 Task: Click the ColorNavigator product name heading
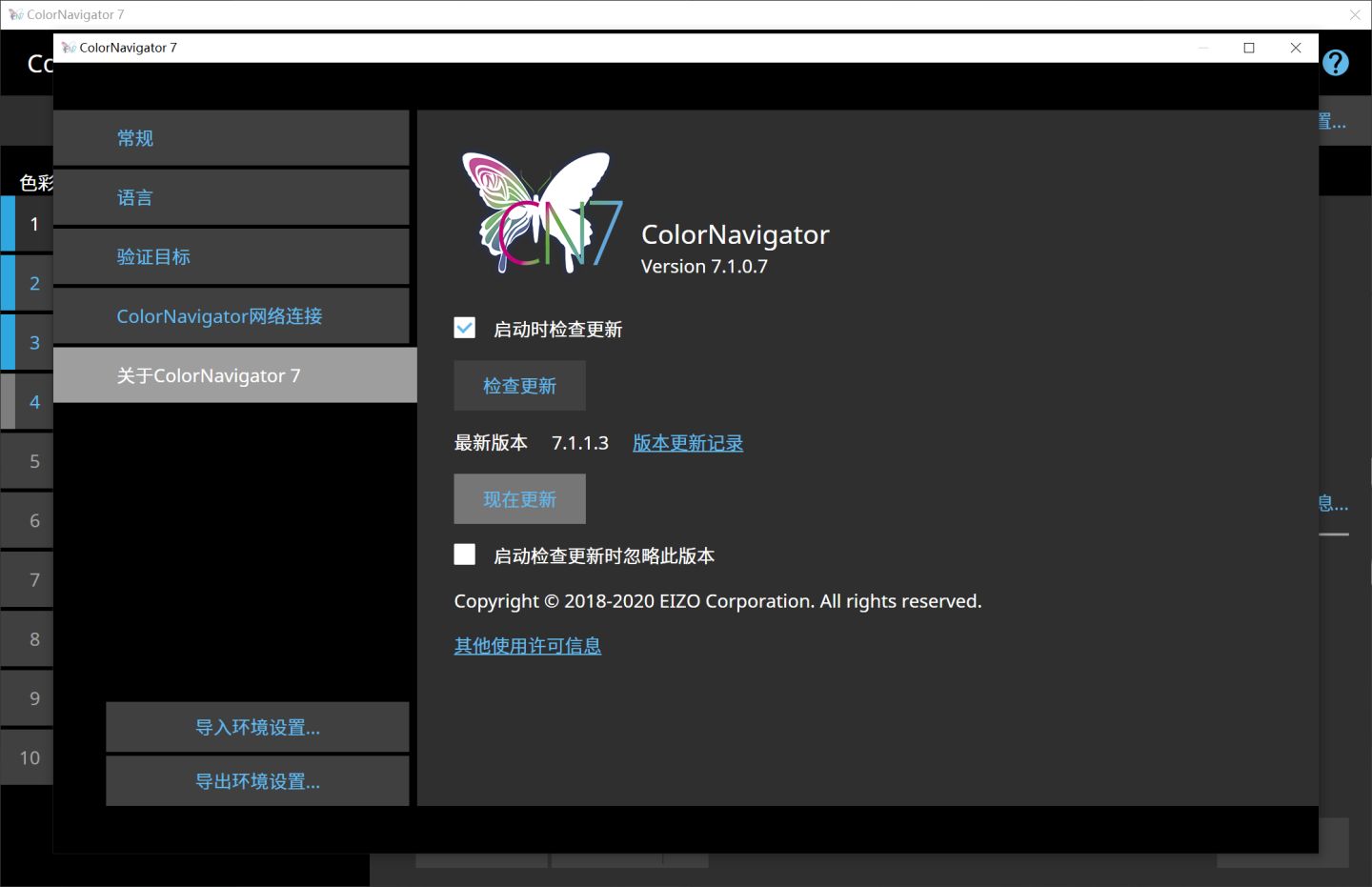click(736, 234)
